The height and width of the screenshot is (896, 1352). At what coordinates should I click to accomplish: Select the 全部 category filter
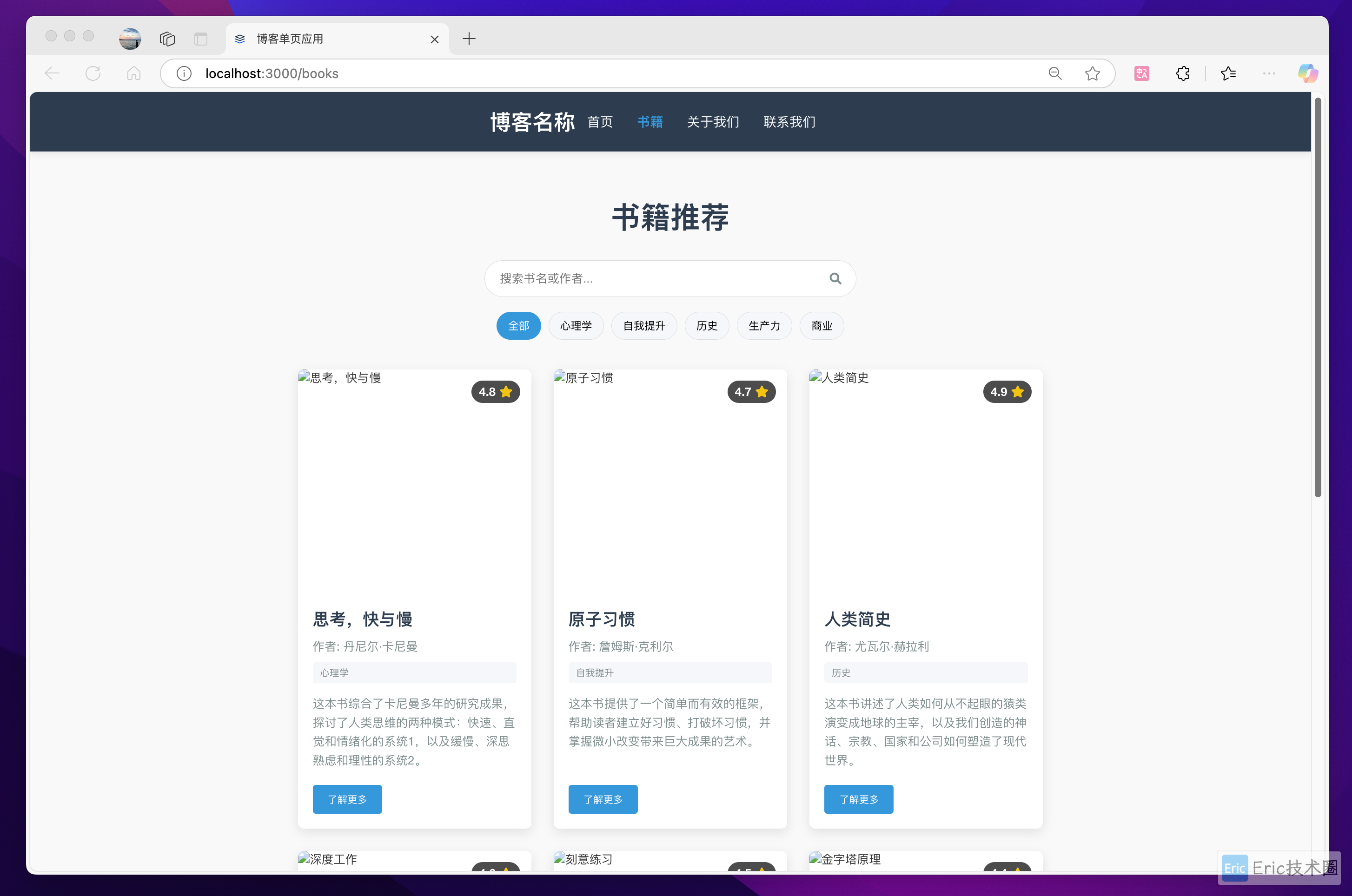coord(518,326)
